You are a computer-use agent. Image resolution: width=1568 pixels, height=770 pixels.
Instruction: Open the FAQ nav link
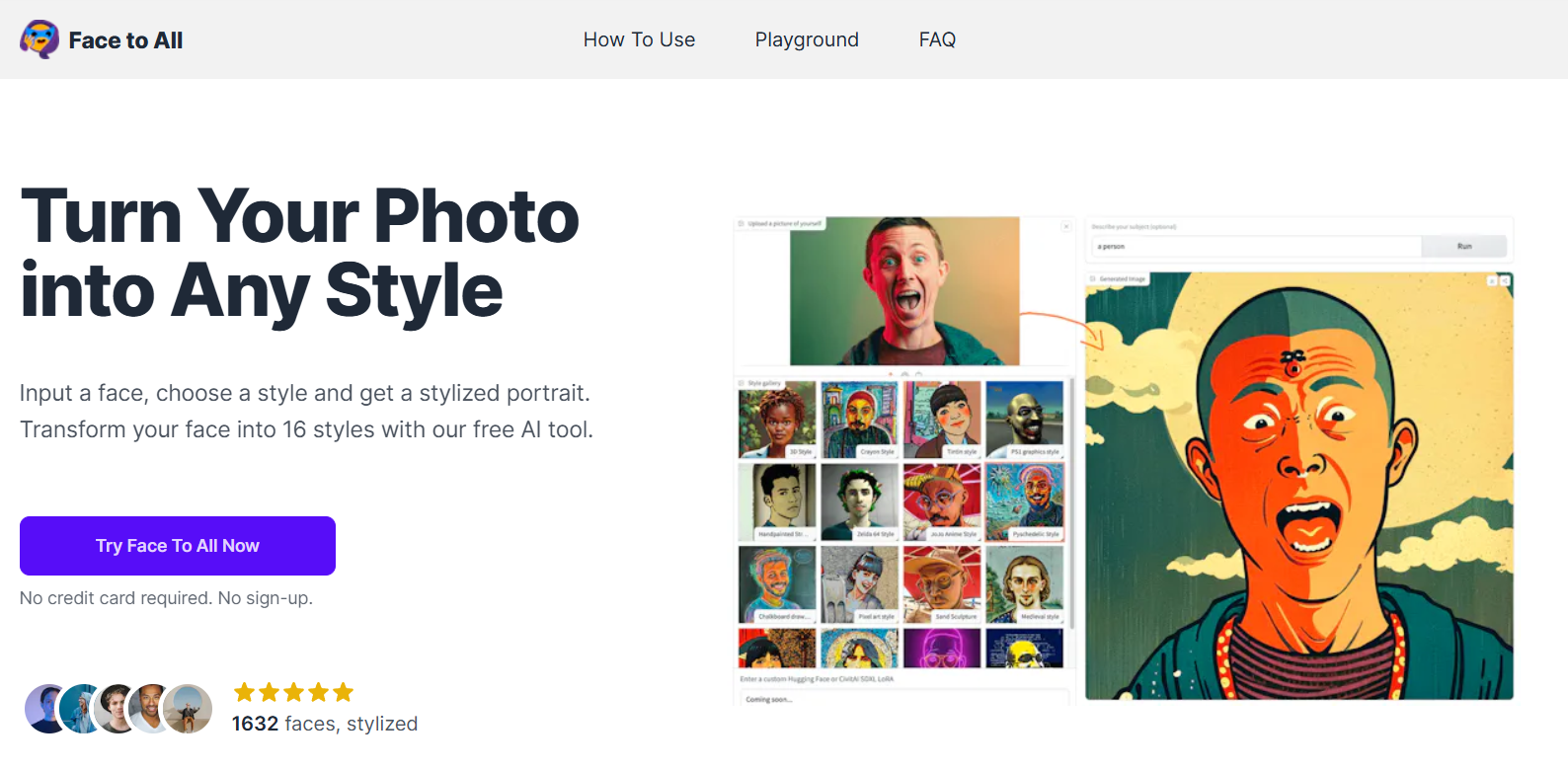click(937, 39)
